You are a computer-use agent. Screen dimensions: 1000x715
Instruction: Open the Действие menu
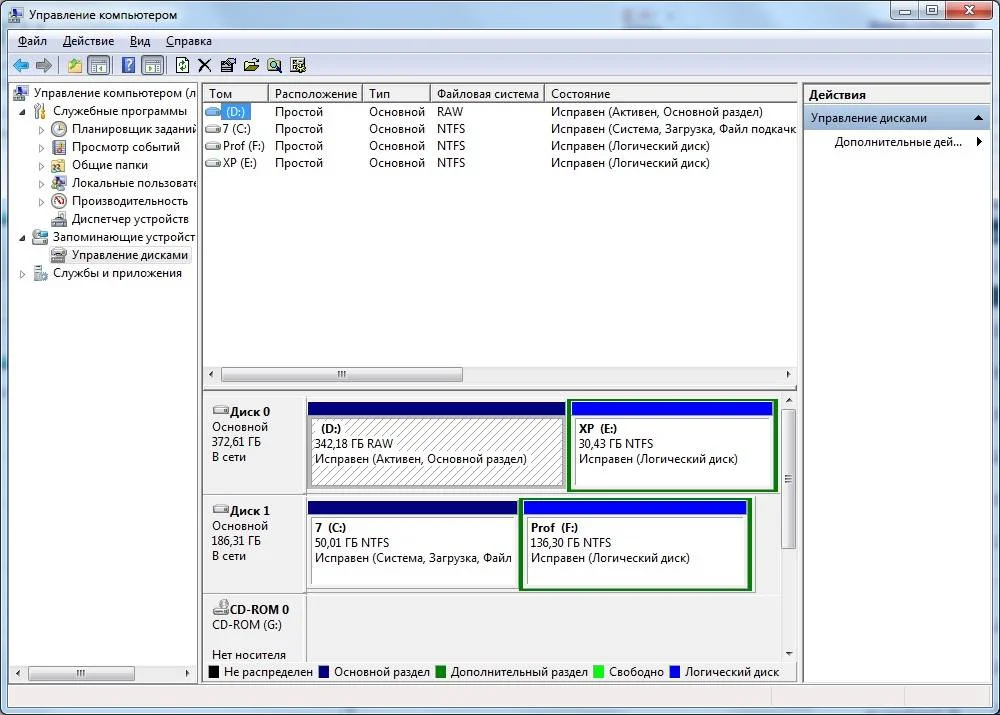88,41
